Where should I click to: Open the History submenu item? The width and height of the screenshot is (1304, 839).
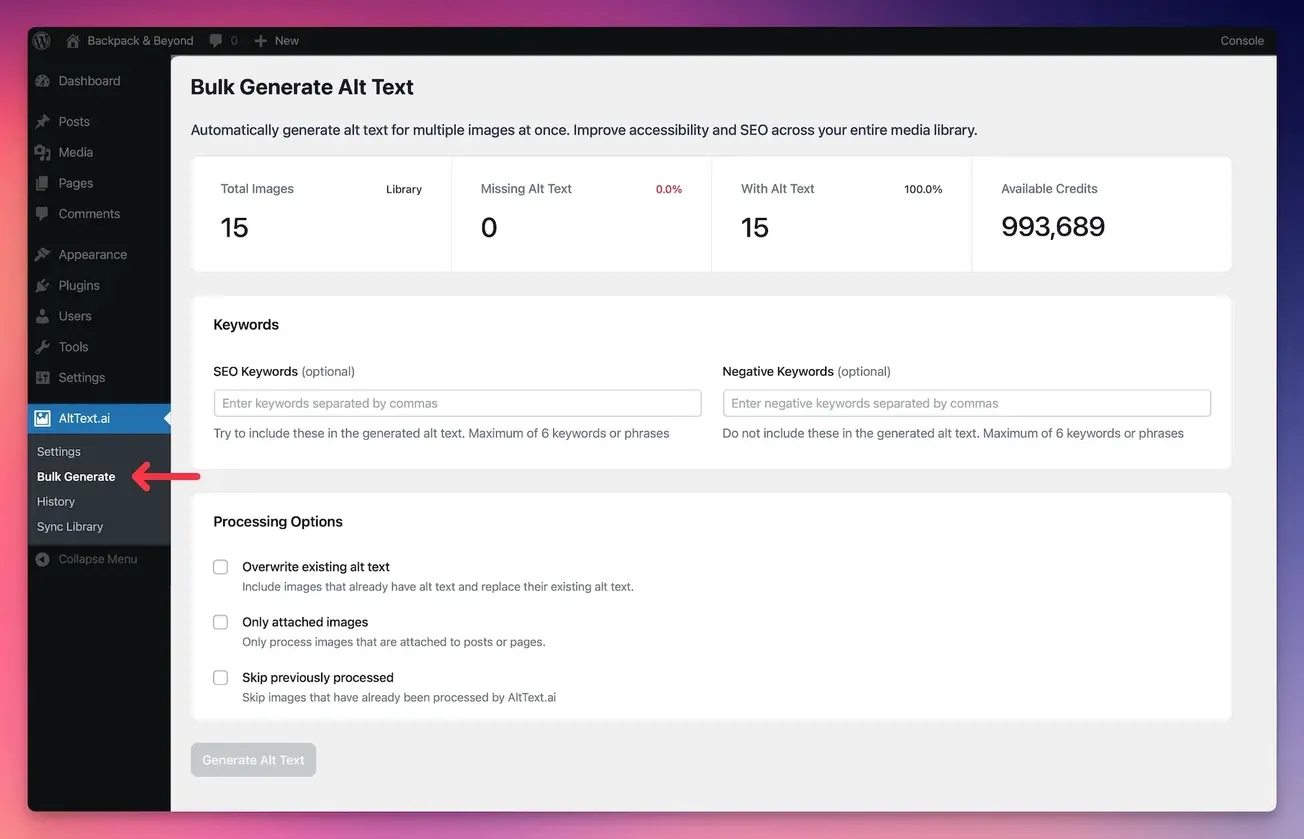click(x=56, y=502)
